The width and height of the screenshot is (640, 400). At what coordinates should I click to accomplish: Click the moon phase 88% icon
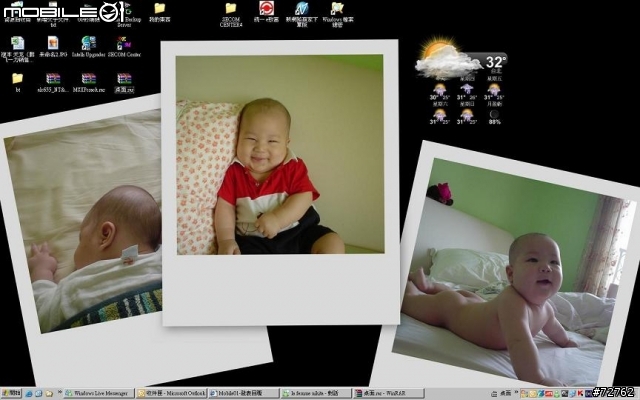pos(494,114)
